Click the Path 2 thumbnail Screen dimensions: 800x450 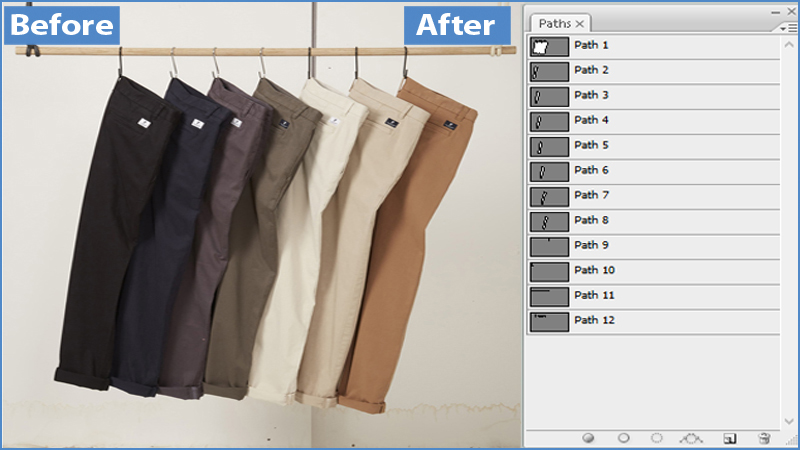pos(549,71)
